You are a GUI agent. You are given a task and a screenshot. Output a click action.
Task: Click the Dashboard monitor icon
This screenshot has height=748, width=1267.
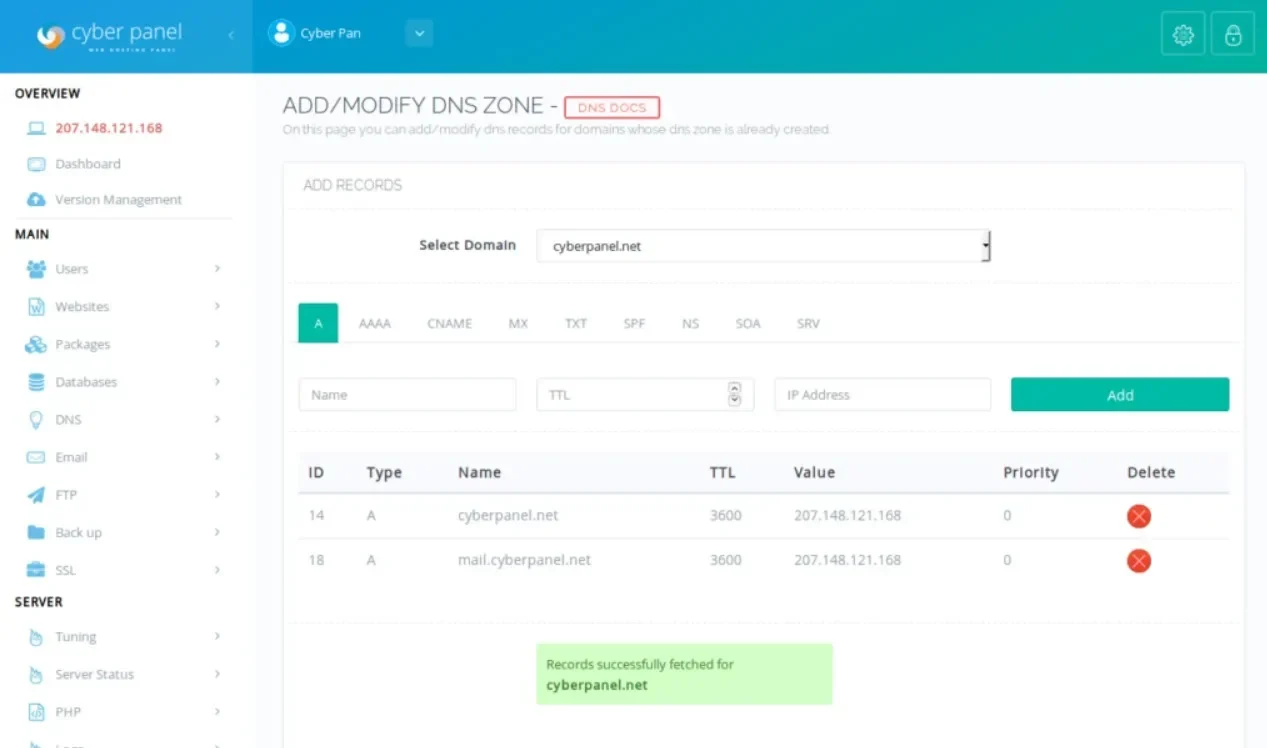(37, 164)
